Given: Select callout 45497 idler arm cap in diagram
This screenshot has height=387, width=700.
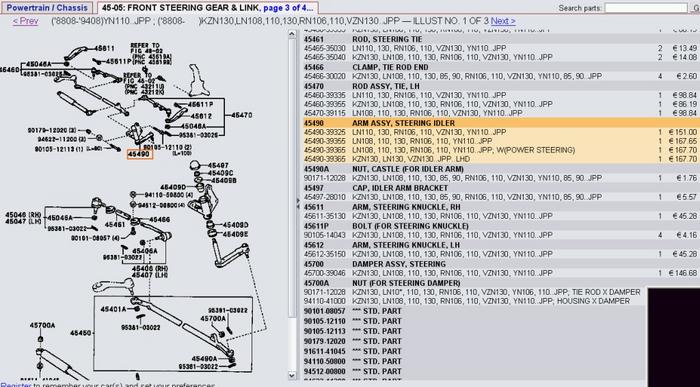Looking at the screenshot, I should click(218, 165).
